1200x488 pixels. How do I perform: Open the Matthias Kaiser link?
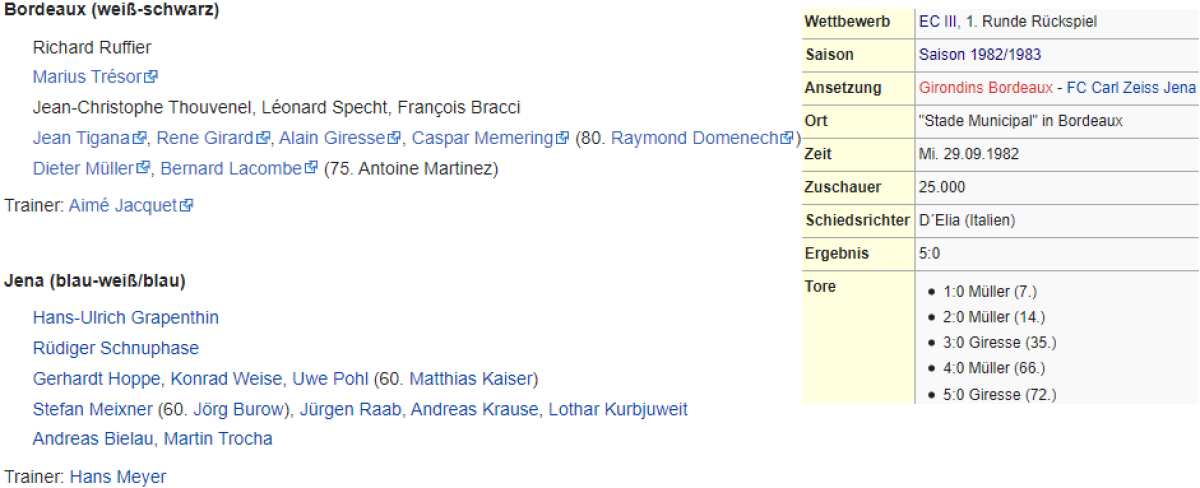[472, 379]
